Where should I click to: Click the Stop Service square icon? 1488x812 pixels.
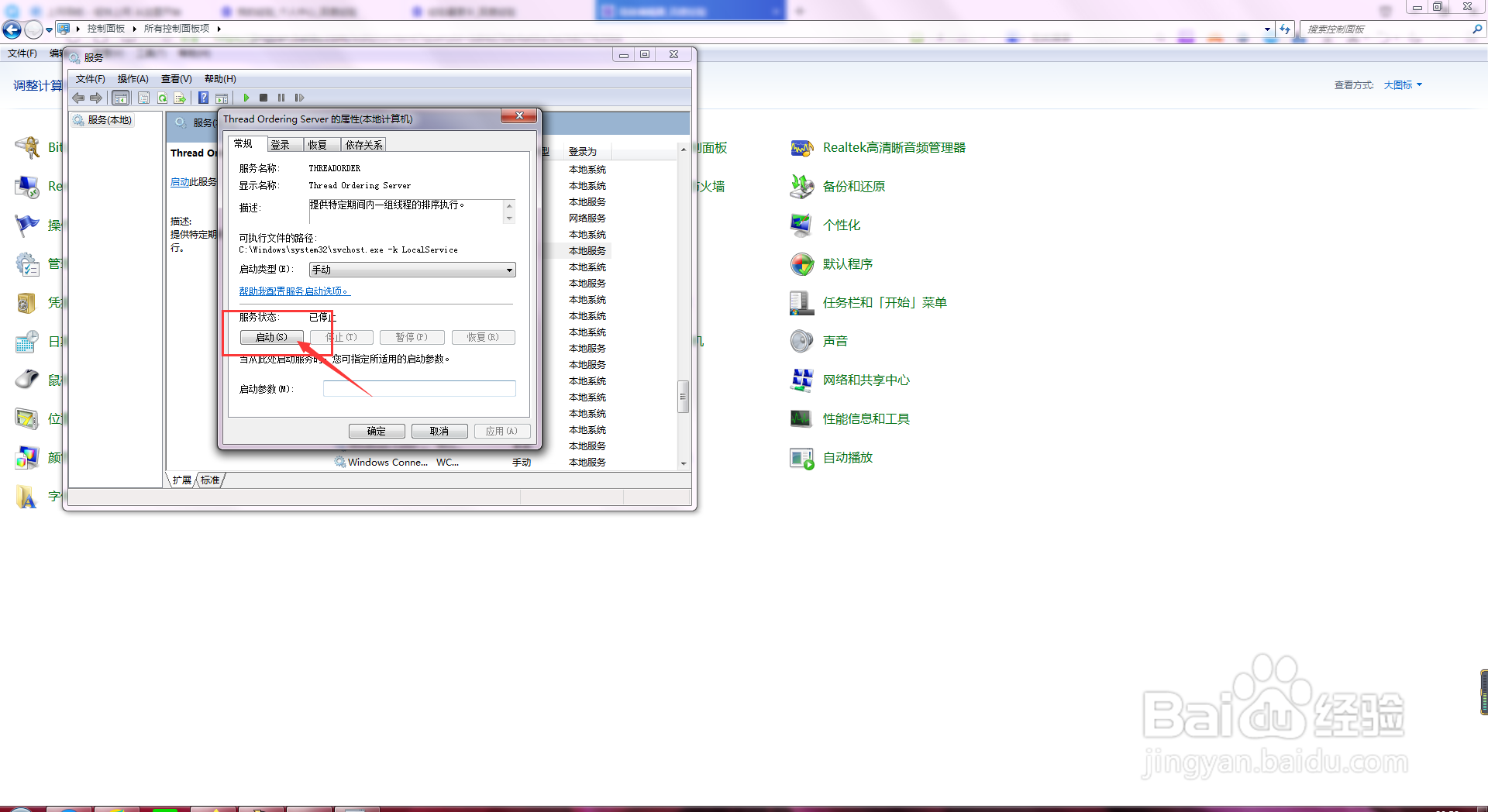[263, 98]
